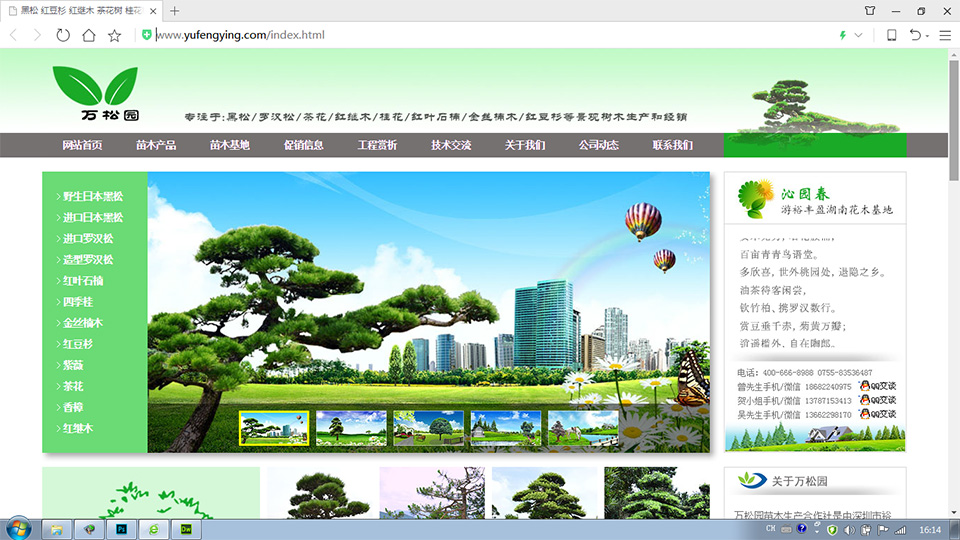The image size is (960, 540).
Task: Select the first banner slide thumbnail
Action: click(274, 428)
